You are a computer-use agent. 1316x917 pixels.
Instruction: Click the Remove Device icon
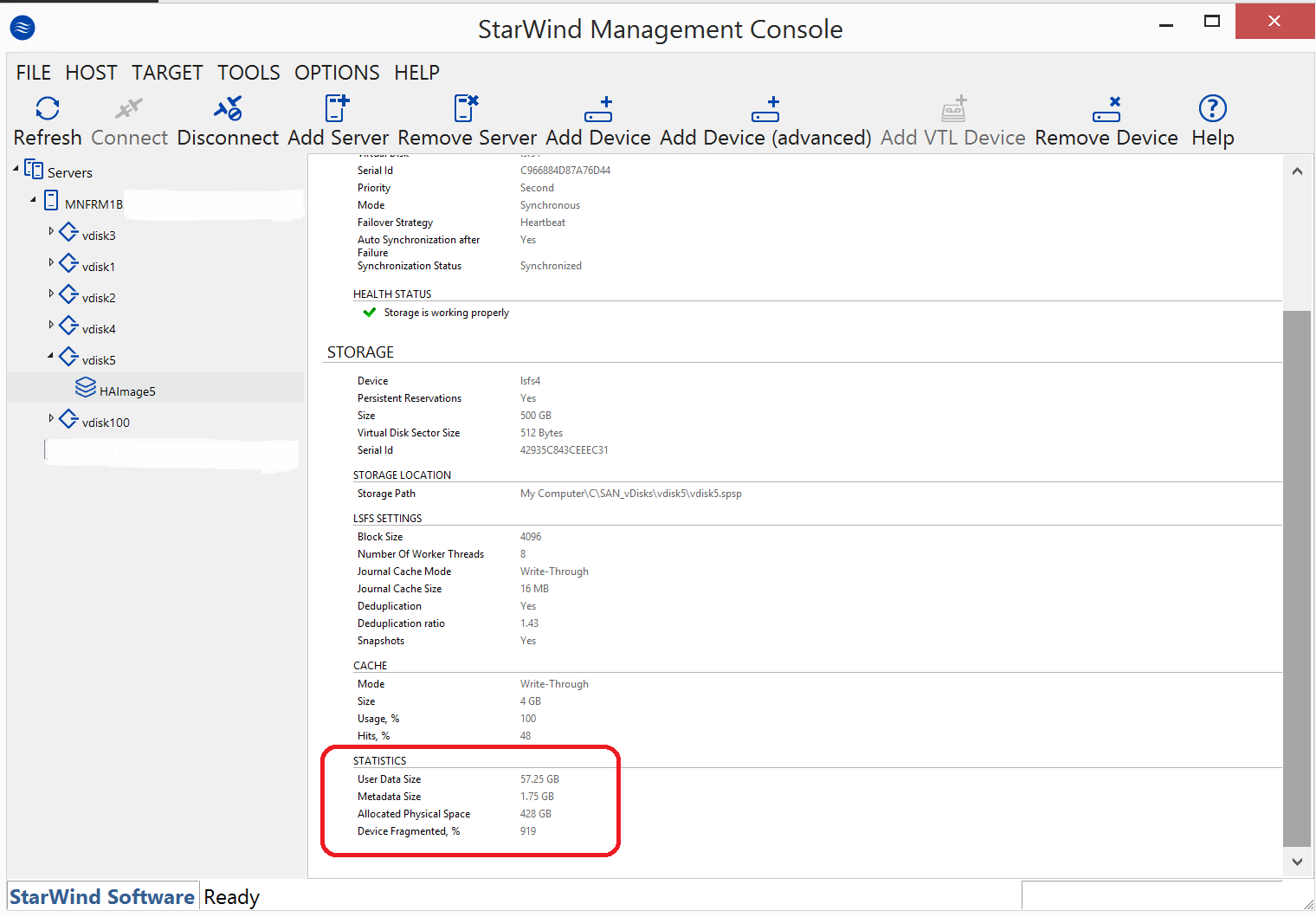click(1106, 109)
